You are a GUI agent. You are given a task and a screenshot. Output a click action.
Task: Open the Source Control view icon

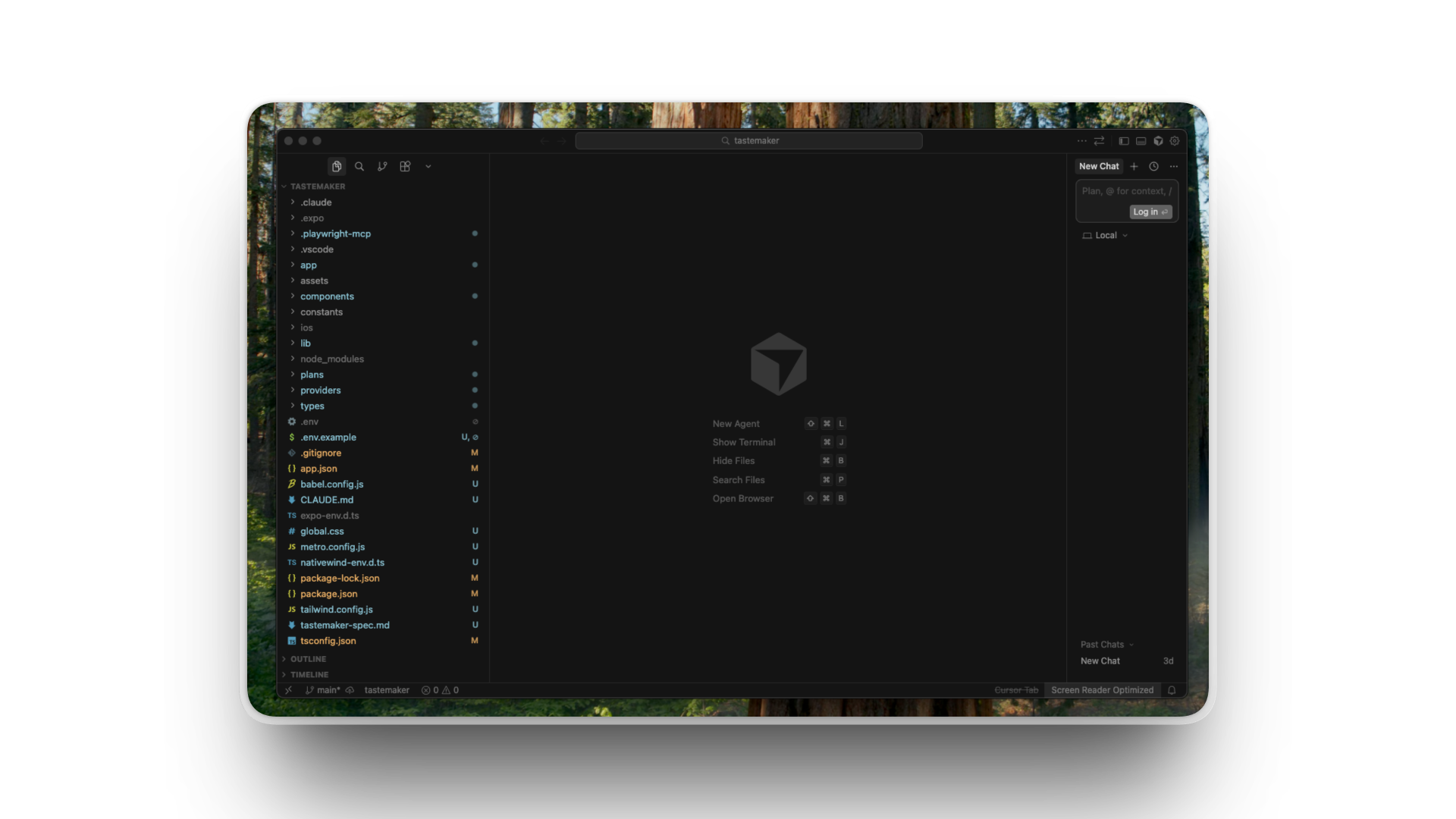coord(382,166)
